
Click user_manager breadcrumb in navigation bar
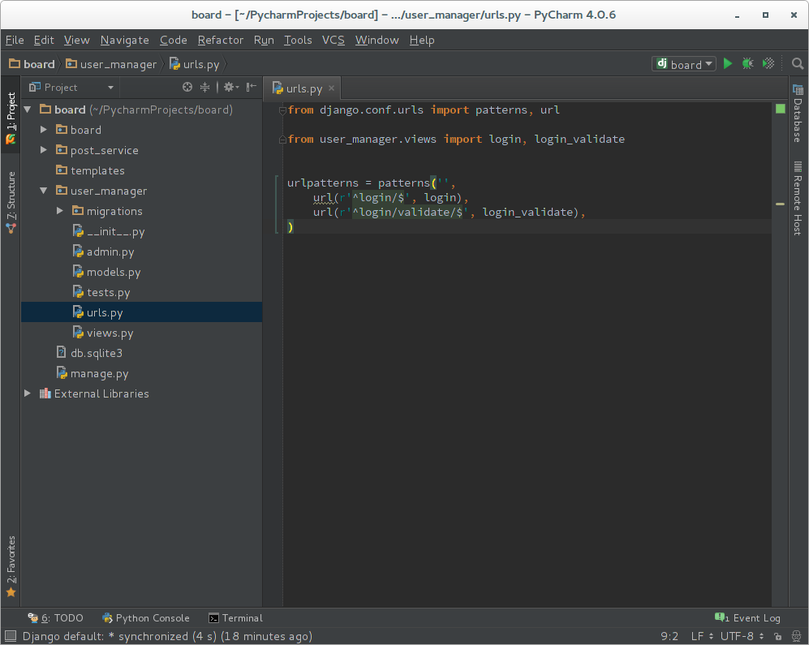tap(111, 64)
